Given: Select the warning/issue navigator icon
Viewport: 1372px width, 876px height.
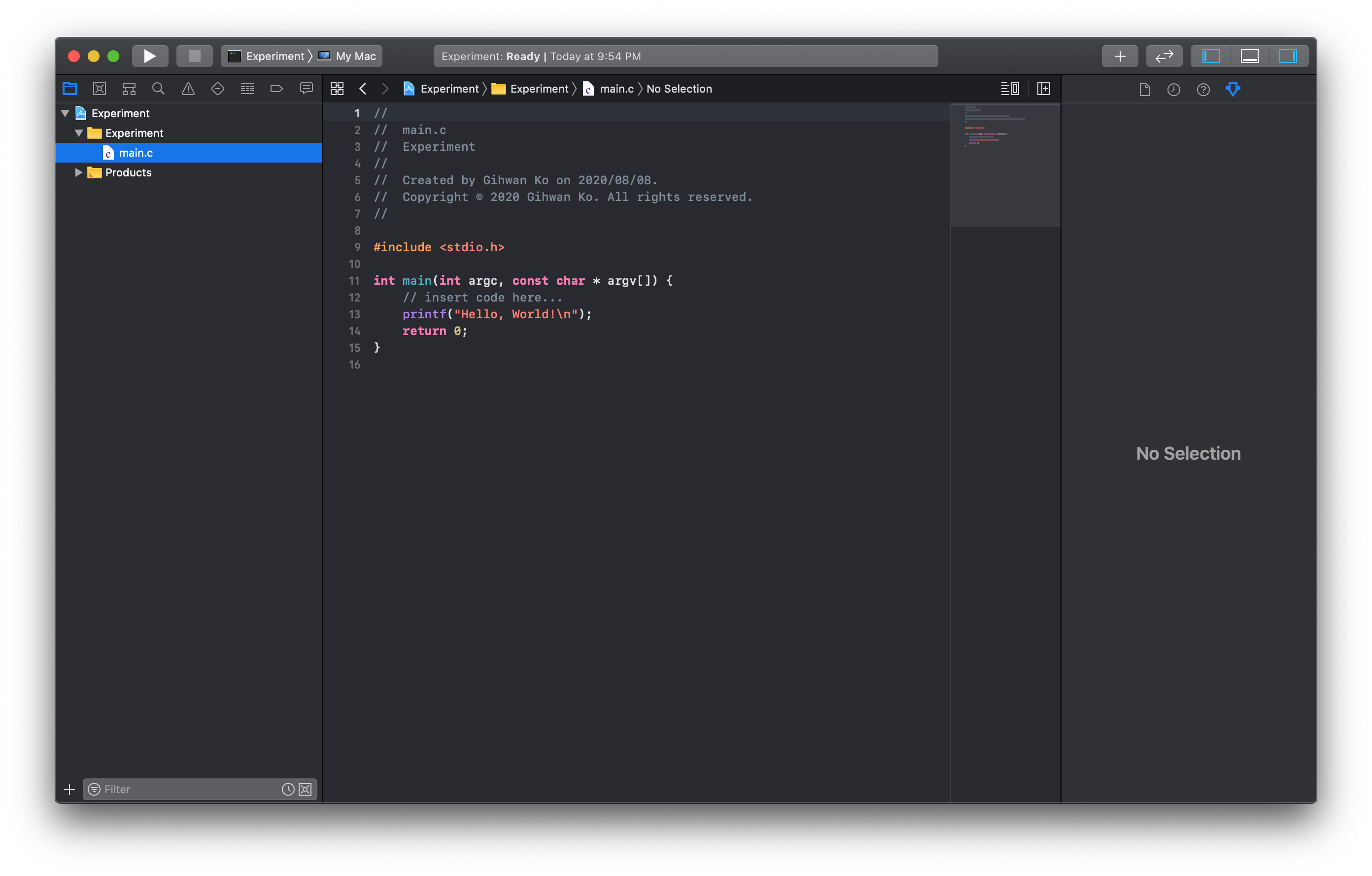Looking at the screenshot, I should (x=188, y=89).
